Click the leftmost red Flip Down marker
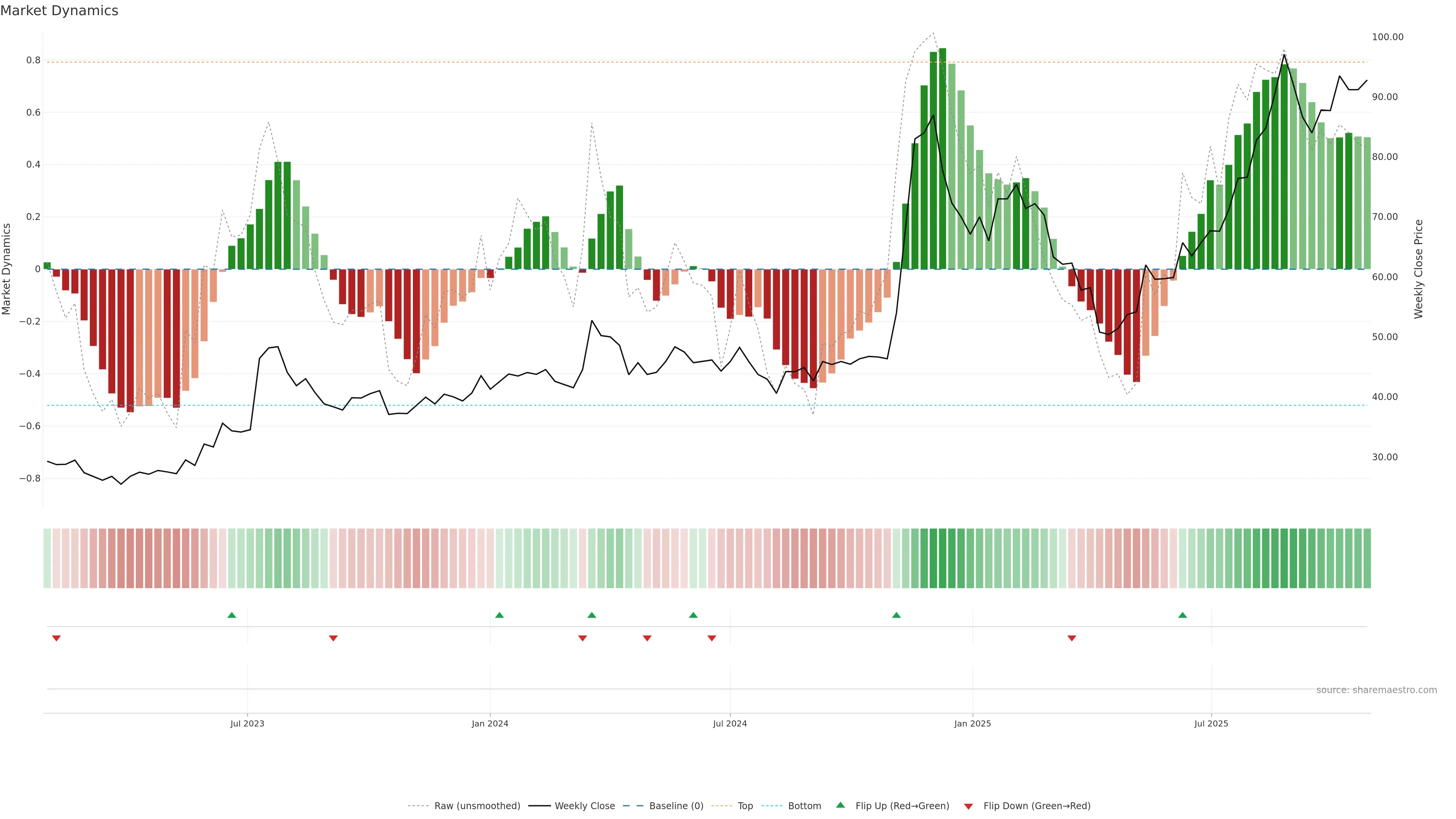The width and height of the screenshot is (1456, 819). (56, 638)
